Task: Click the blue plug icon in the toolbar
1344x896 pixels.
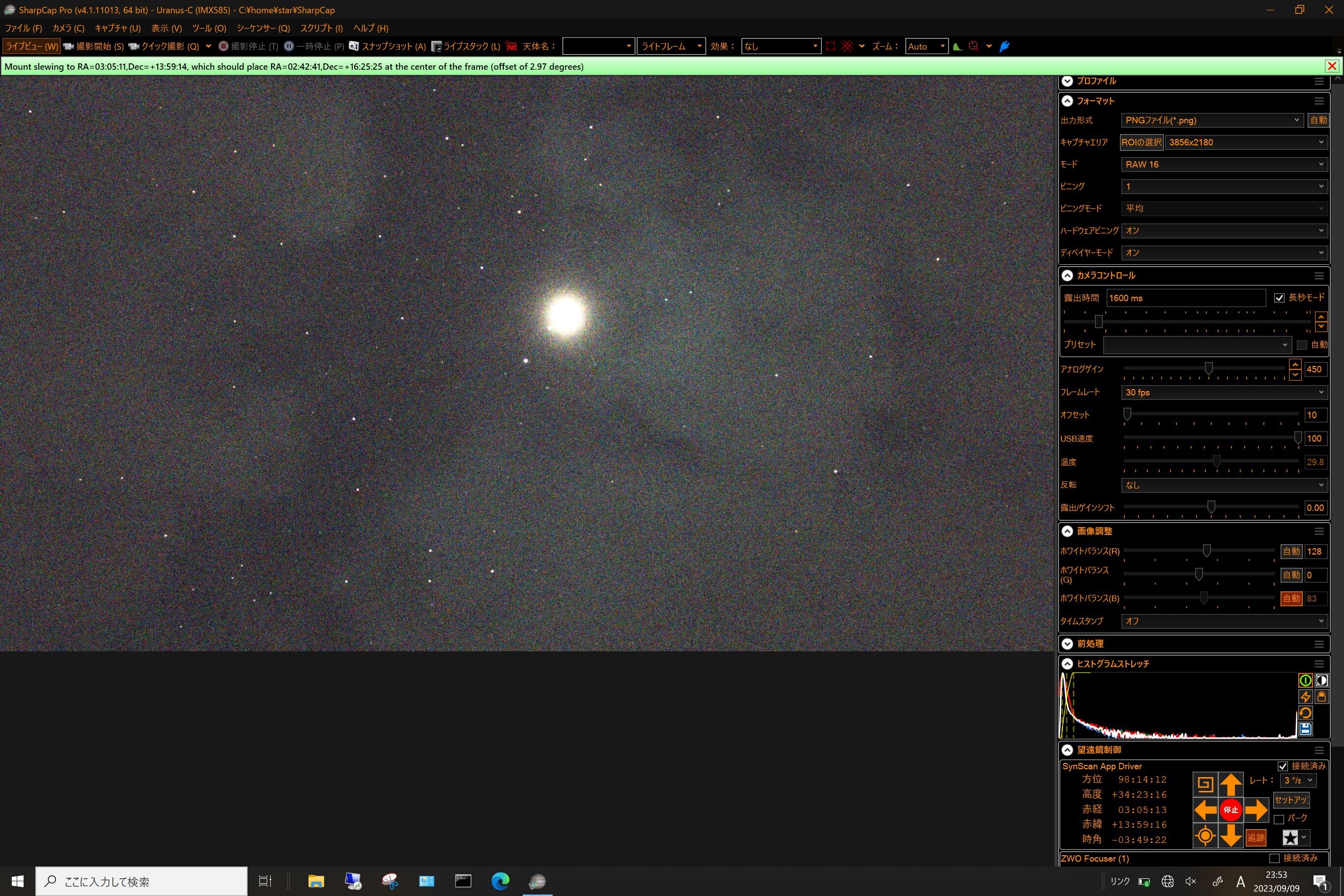Action: 1005,46
